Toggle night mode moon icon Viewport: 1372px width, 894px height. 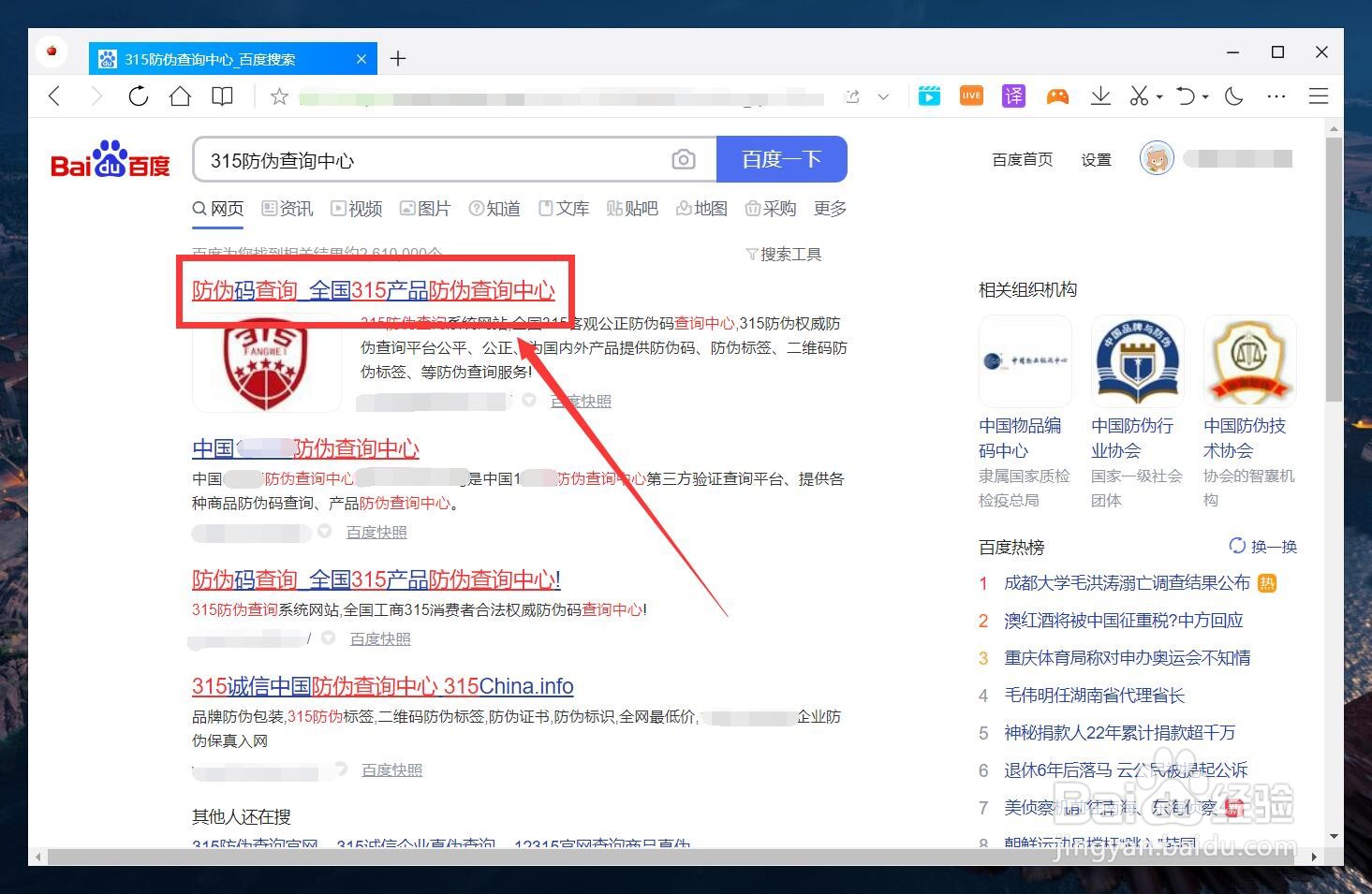1234,95
